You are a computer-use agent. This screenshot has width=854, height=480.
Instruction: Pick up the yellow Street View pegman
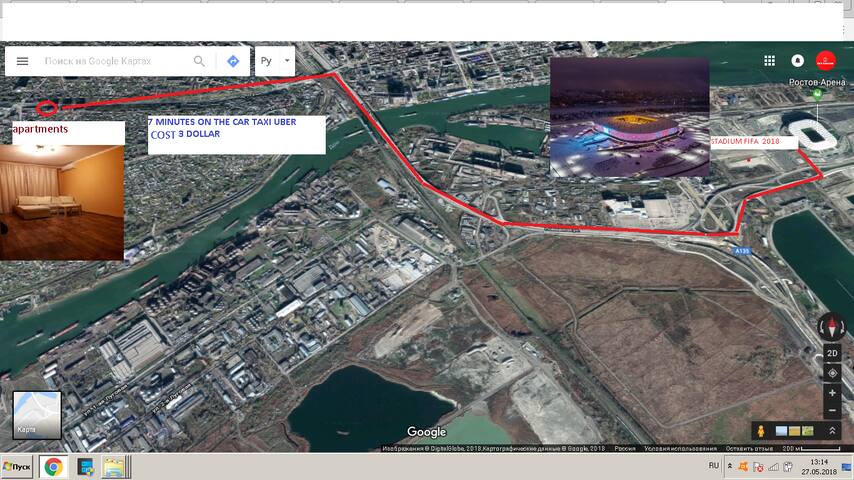pos(761,431)
